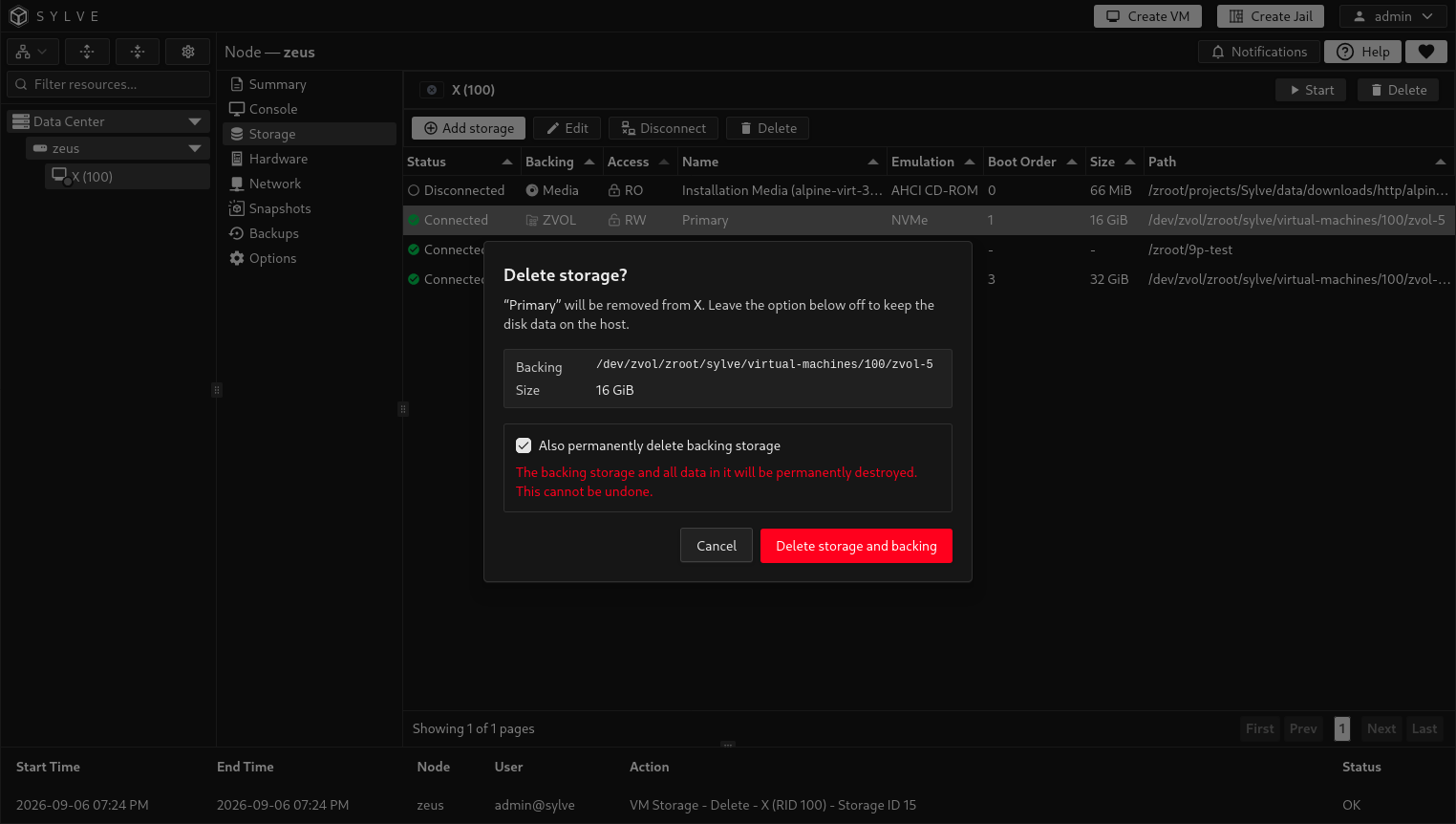Click the Add storage button
The image size is (1456, 824).
[x=469, y=128]
